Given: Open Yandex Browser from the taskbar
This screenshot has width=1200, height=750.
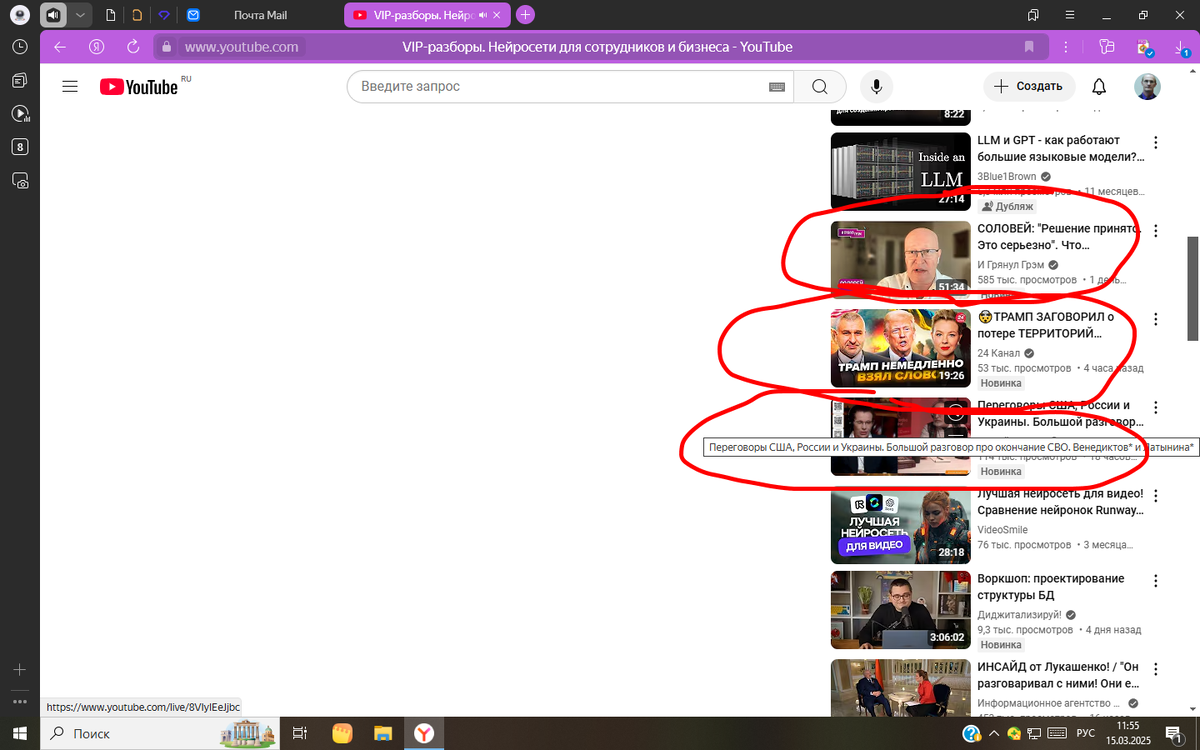Looking at the screenshot, I should click(425, 734).
